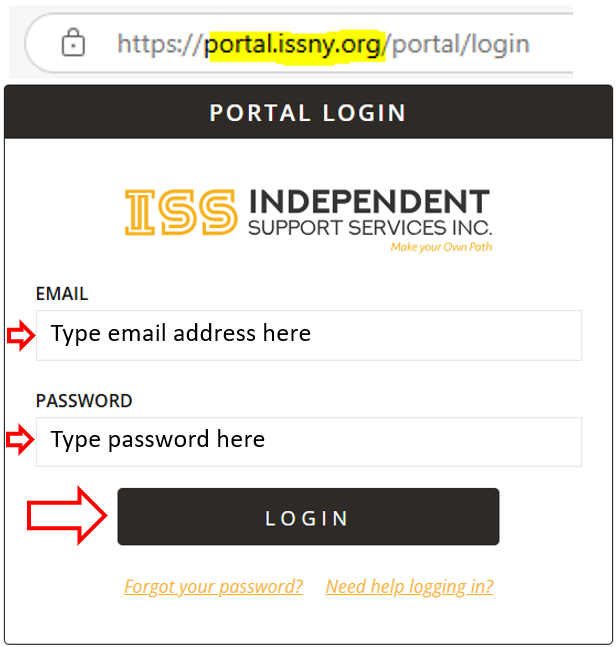Open the Forgot your password link
The image size is (616, 647).
(x=213, y=586)
